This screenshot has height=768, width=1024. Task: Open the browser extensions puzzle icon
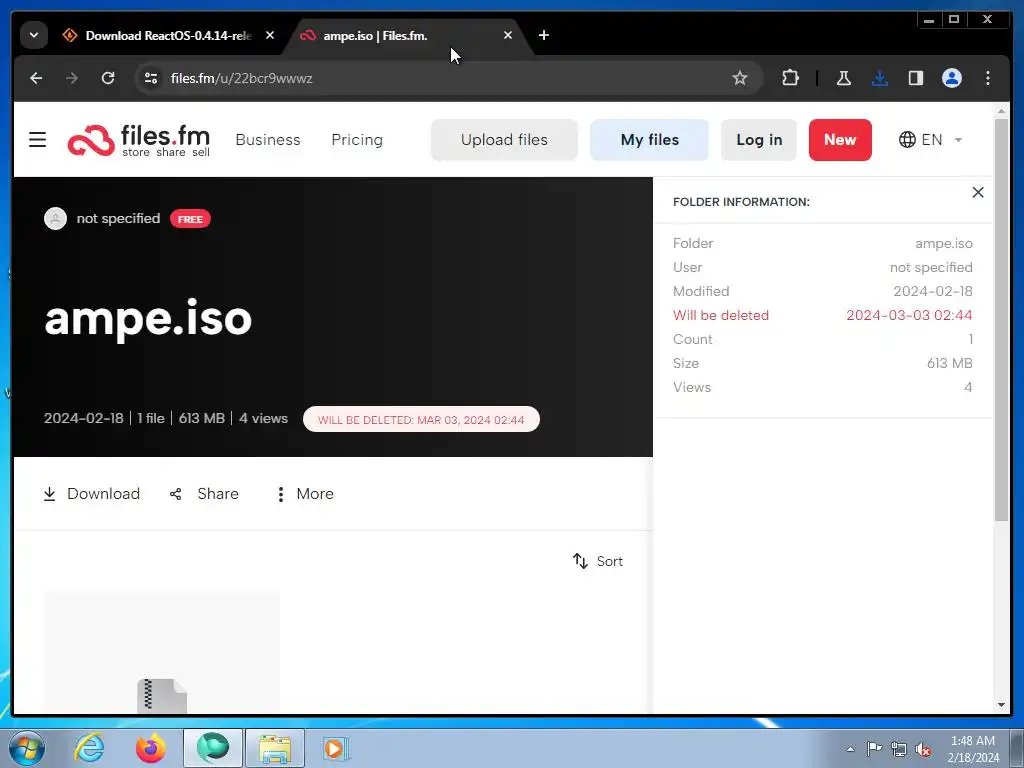coord(790,78)
